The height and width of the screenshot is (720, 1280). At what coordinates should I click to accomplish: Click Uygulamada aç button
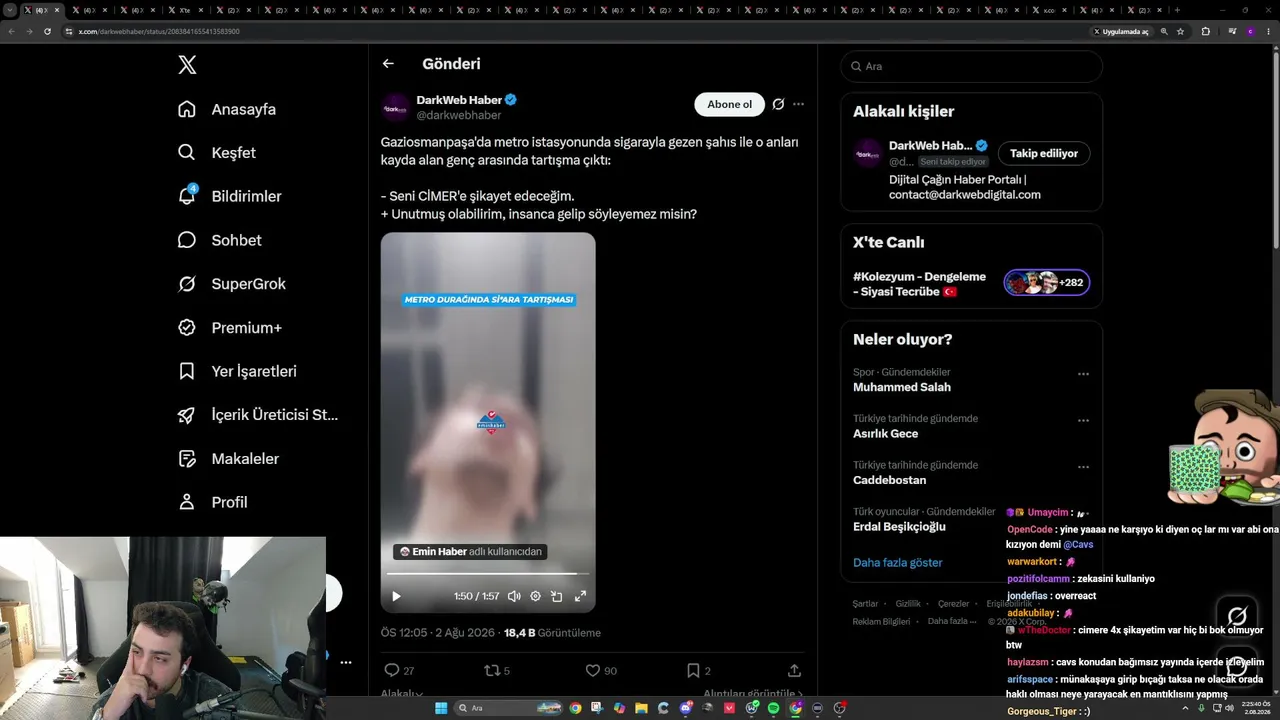[1121, 31]
